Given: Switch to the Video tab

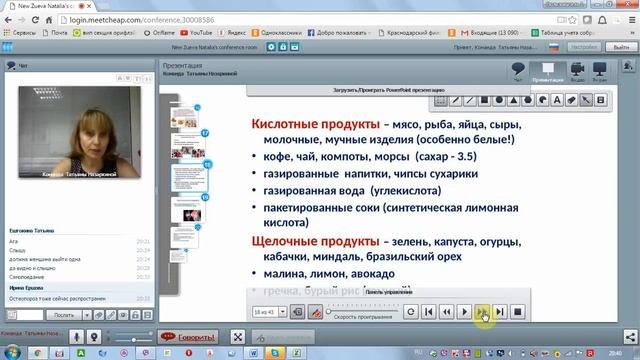Looking at the screenshot, I should coord(577,71).
